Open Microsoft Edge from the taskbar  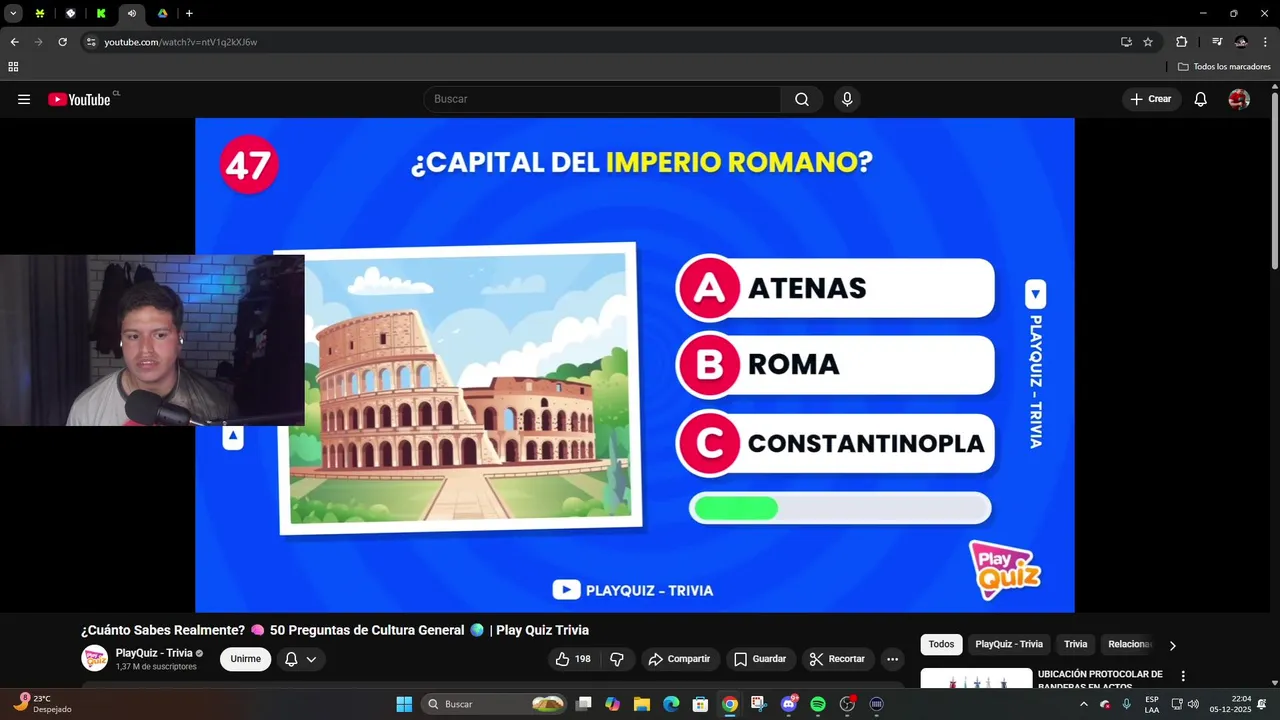671,704
